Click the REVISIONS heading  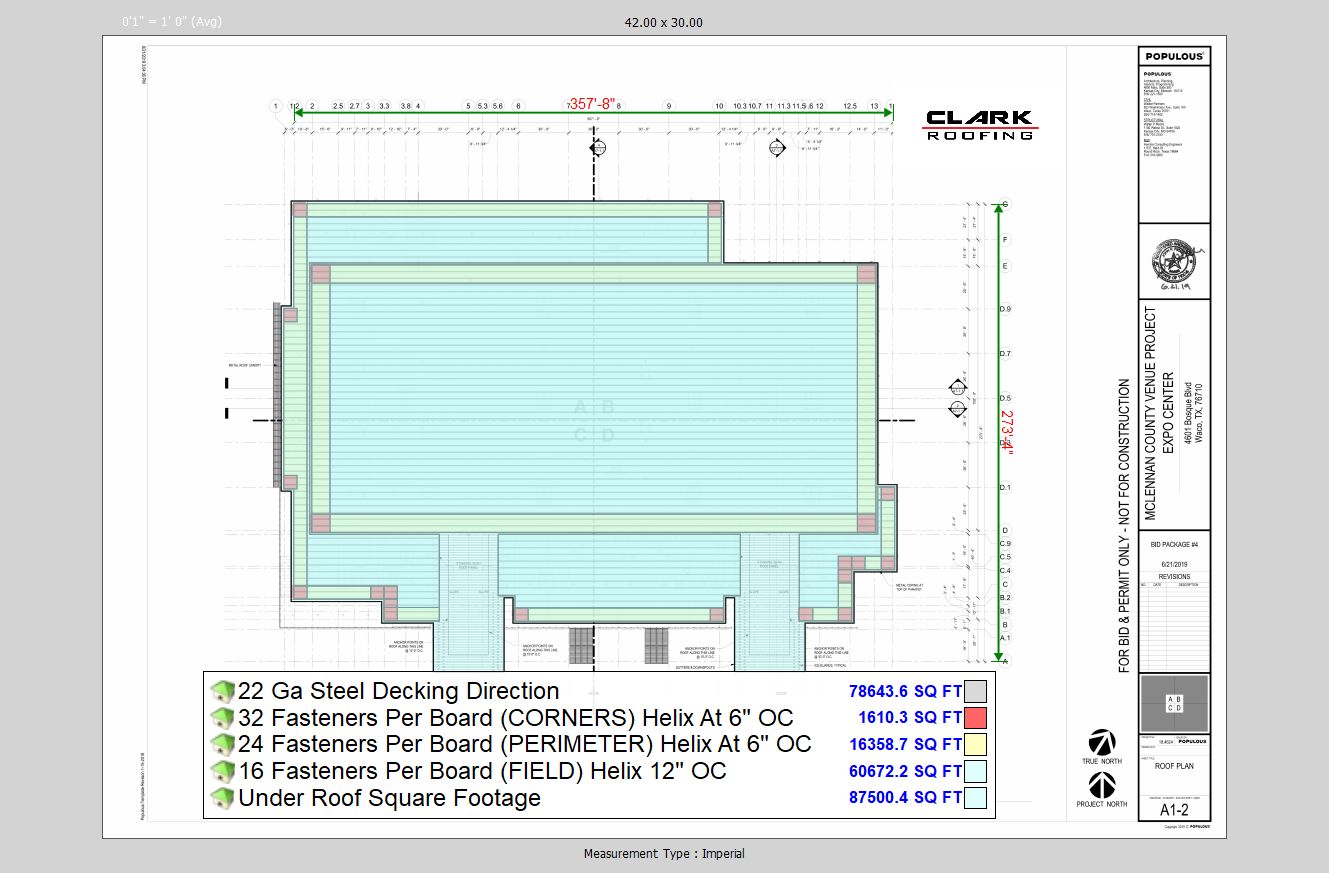(1174, 577)
